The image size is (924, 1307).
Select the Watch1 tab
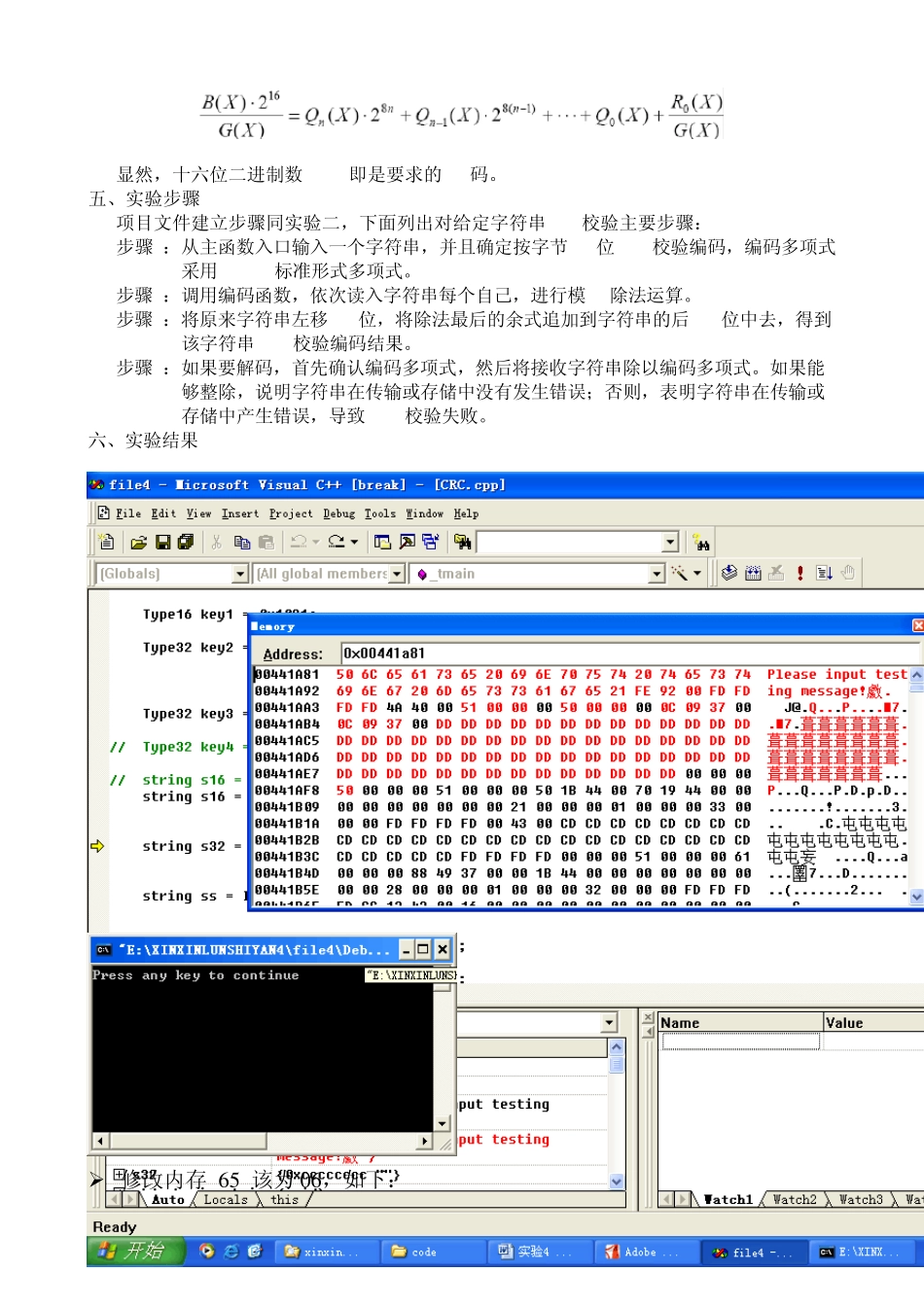(729, 1199)
